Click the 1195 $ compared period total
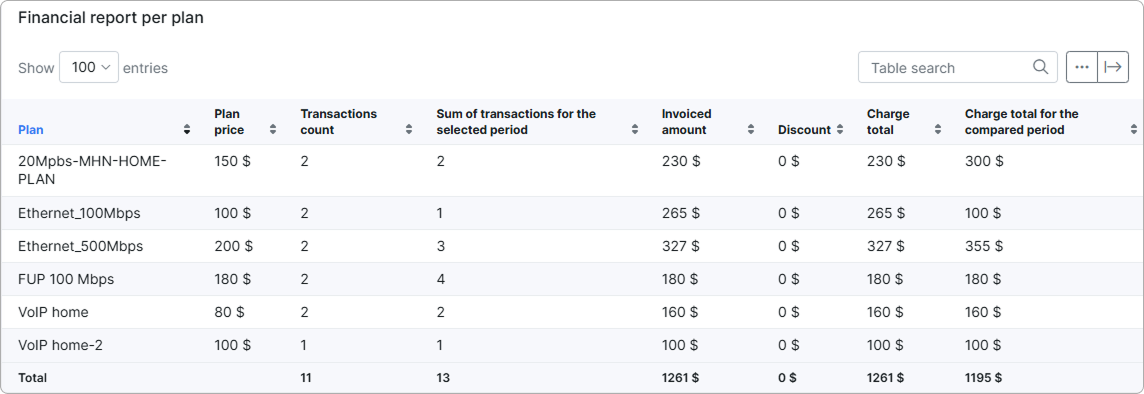The image size is (1144, 394). 983,378
